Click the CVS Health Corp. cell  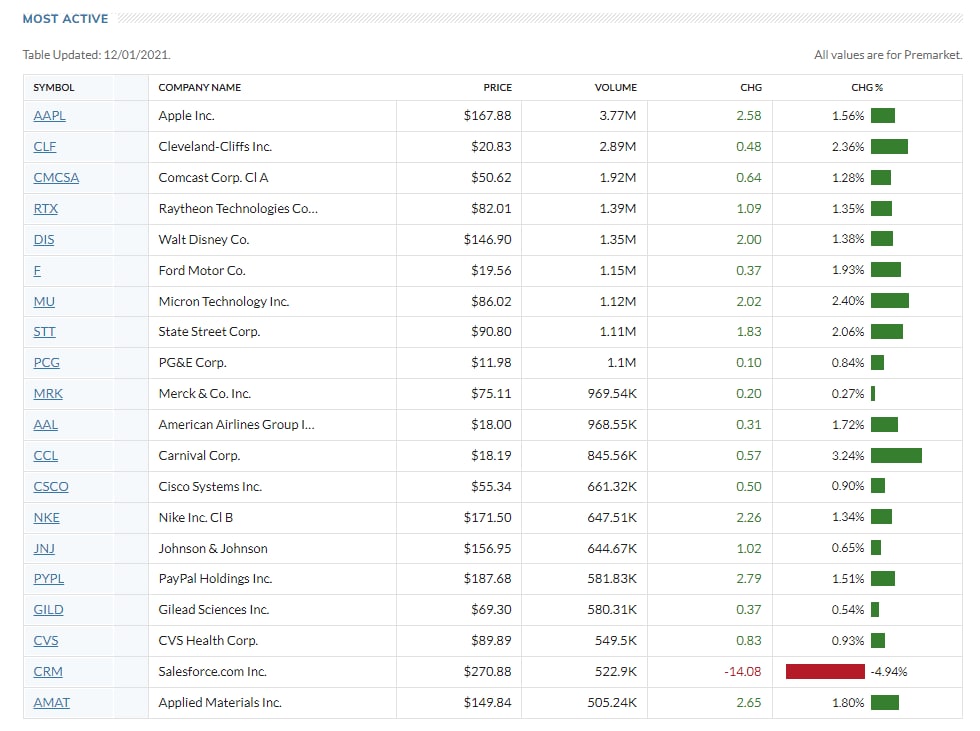coord(208,640)
